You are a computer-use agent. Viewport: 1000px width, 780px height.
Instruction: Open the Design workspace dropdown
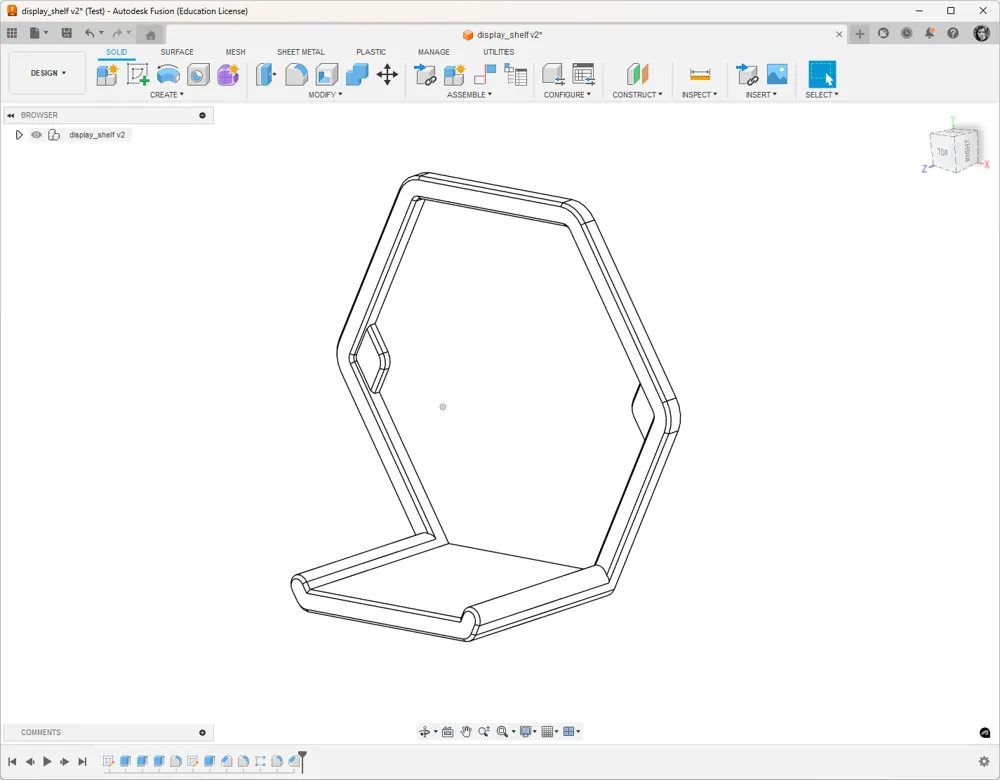tap(48, 73)
